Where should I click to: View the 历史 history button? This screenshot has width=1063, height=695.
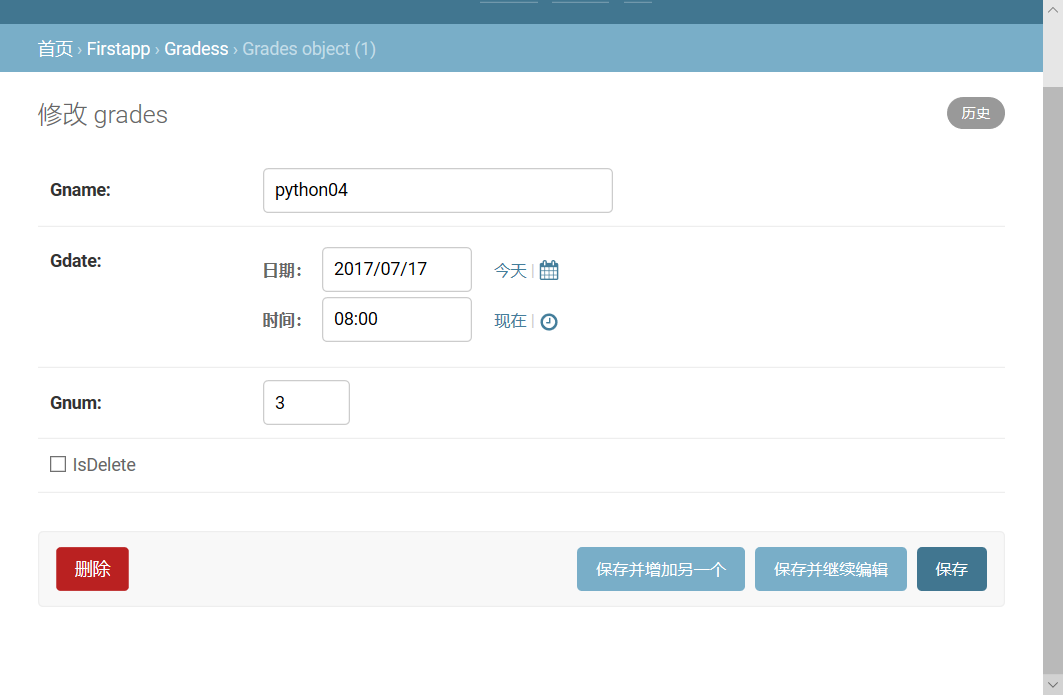click(976, 113)
